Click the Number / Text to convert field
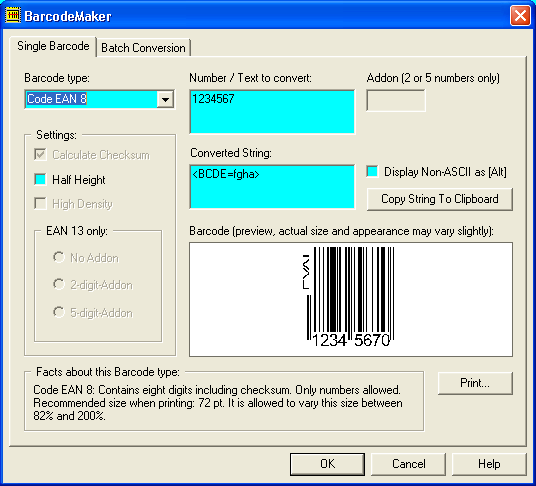Image resolution: width=536 pixels, height=486 pixels. pos(272,112)
